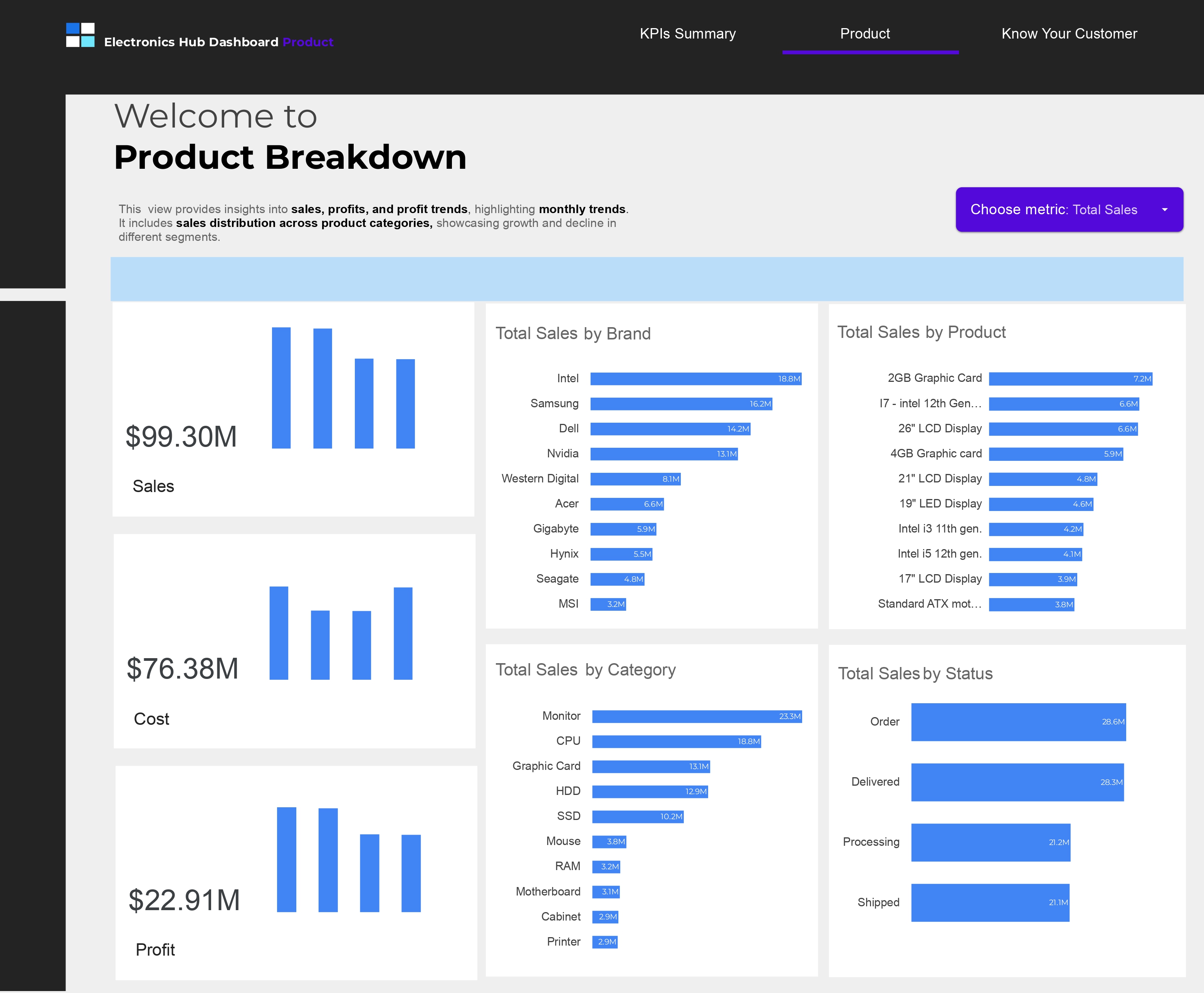
Task: Select the MSI 3.2M bar
Action: [608, 604]
